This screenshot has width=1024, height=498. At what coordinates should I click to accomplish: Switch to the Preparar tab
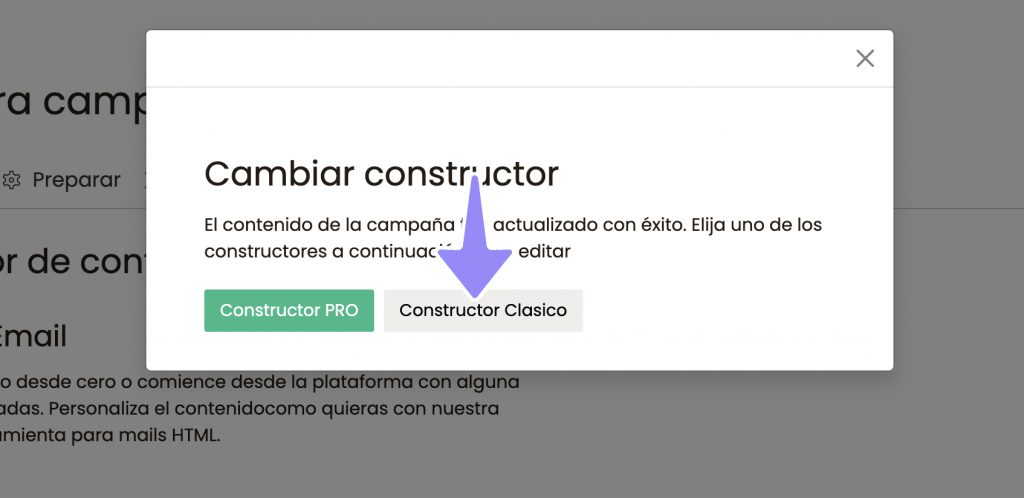click(76, 180)
